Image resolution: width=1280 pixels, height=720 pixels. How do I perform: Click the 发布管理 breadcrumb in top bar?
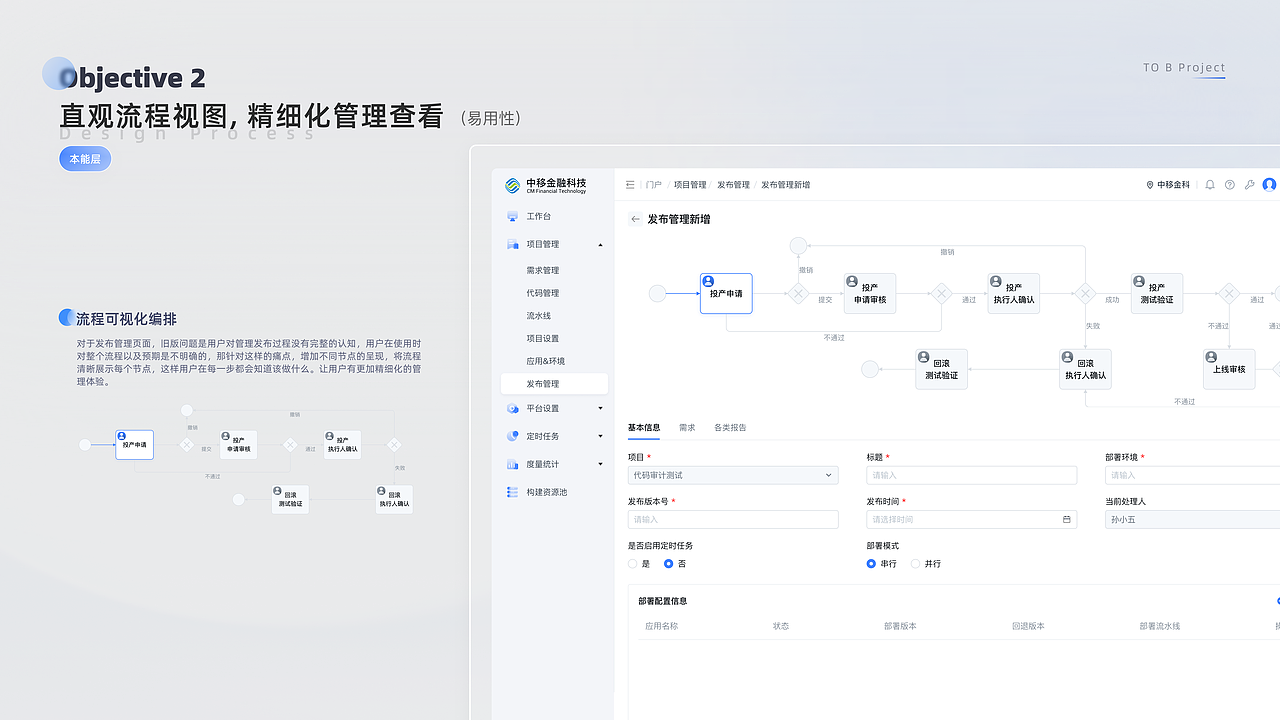coord(733,185)
